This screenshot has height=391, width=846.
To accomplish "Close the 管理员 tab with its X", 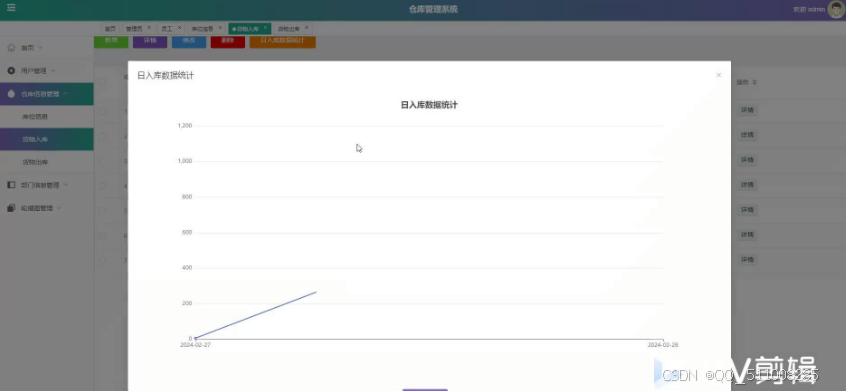I will tap(149, 28).
